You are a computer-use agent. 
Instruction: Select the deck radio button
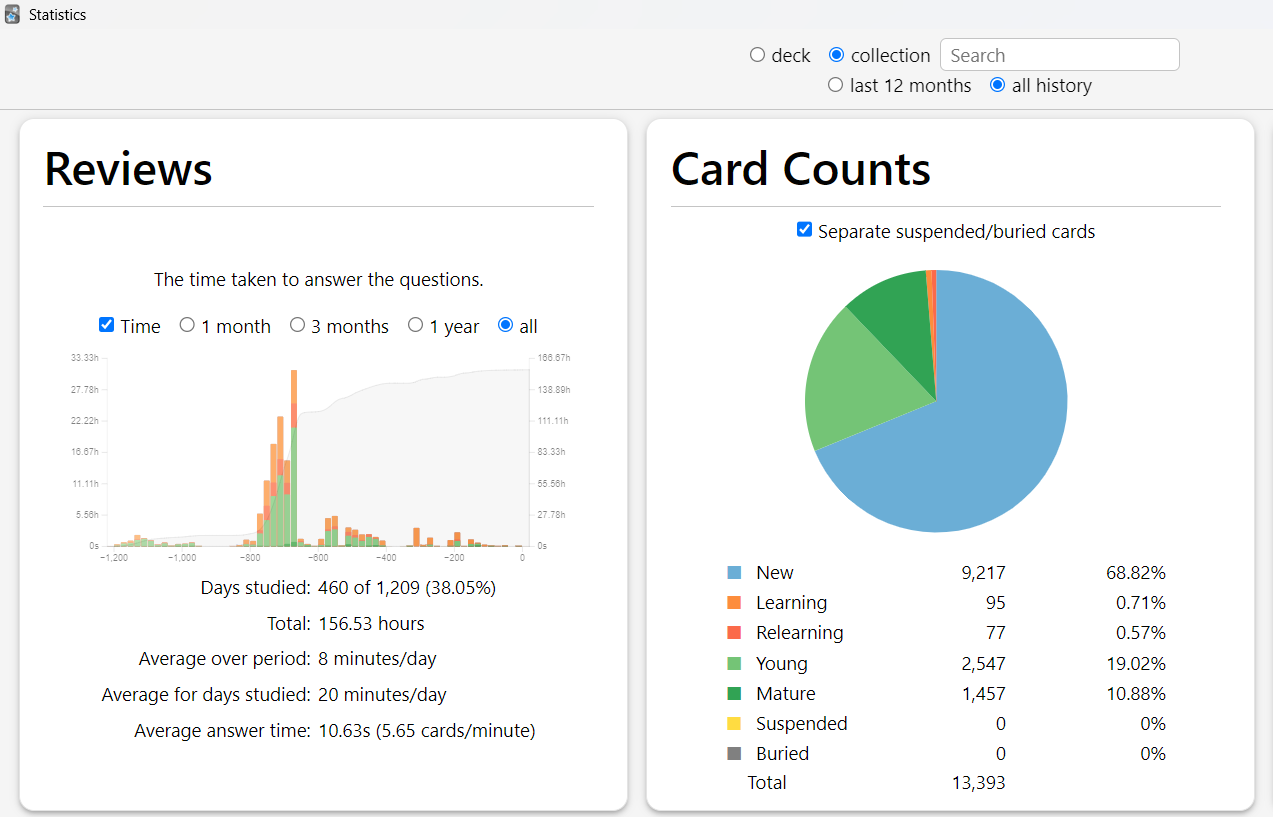[757, 55]
